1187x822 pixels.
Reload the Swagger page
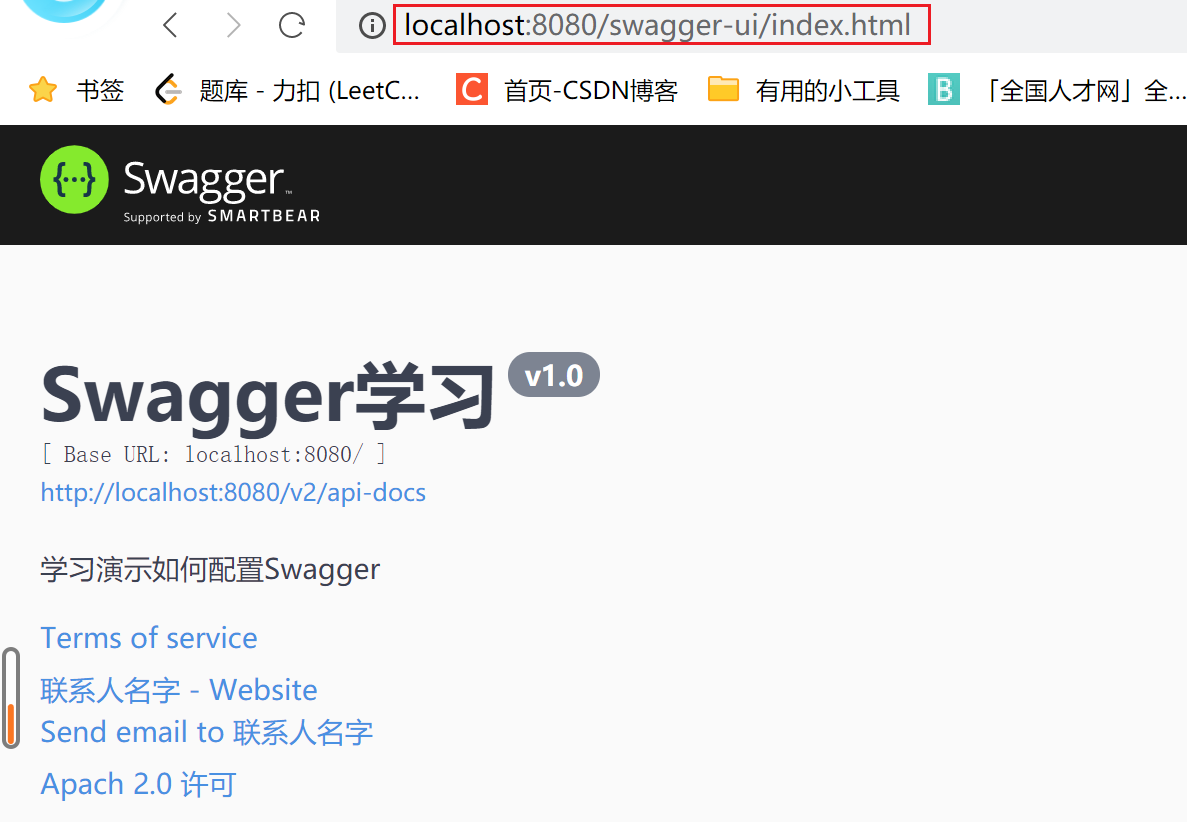(x=292, y=25)
